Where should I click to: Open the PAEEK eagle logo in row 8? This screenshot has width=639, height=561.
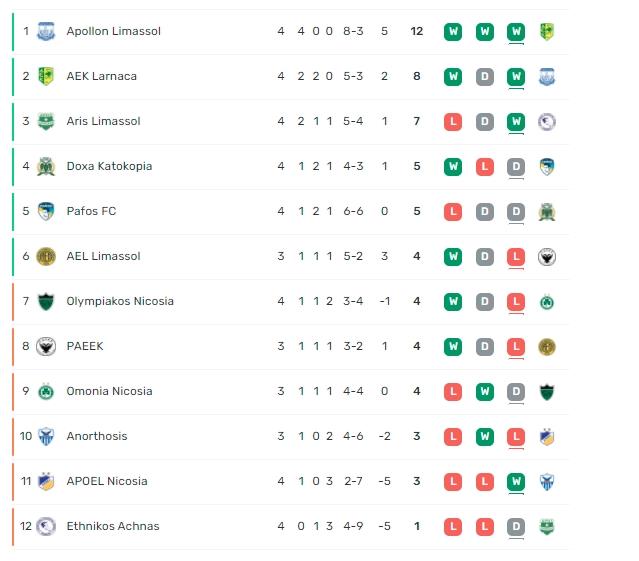(x=46, y=346)
